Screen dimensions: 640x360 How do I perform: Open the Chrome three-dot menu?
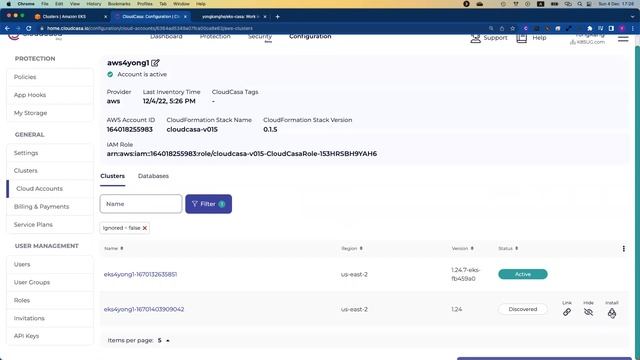tap(633, 28)
